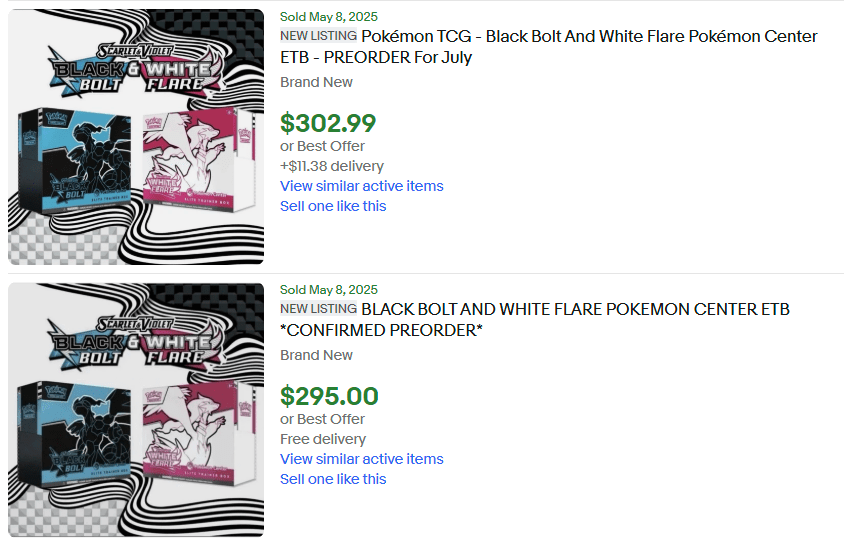Click 'Sell one like this' under the $295.00 listing
This screenshot has width=865, height=546.
tap(333, 479)
